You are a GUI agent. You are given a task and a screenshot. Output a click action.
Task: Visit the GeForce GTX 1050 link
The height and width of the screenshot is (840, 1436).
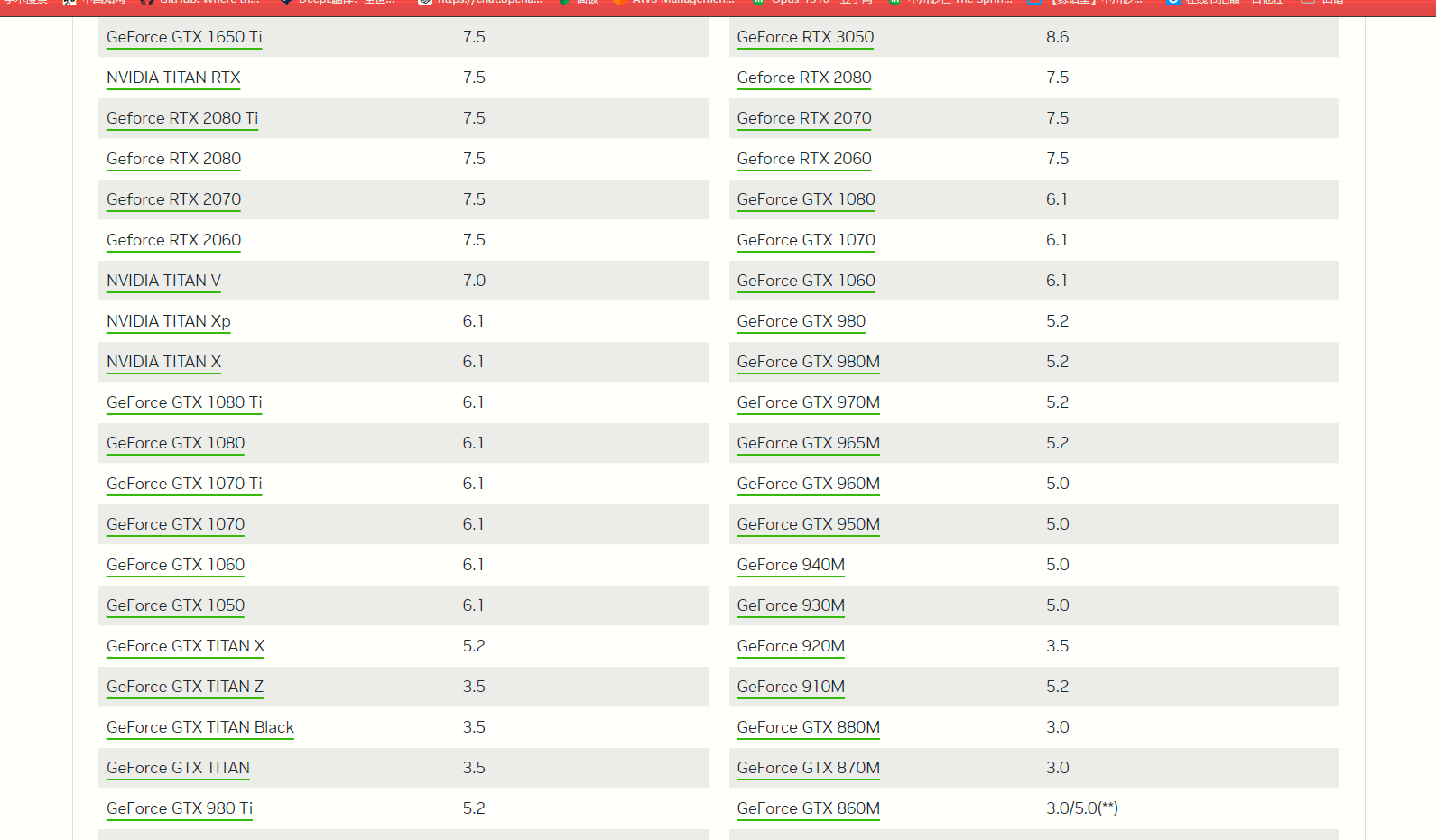[x=175, y=605]
